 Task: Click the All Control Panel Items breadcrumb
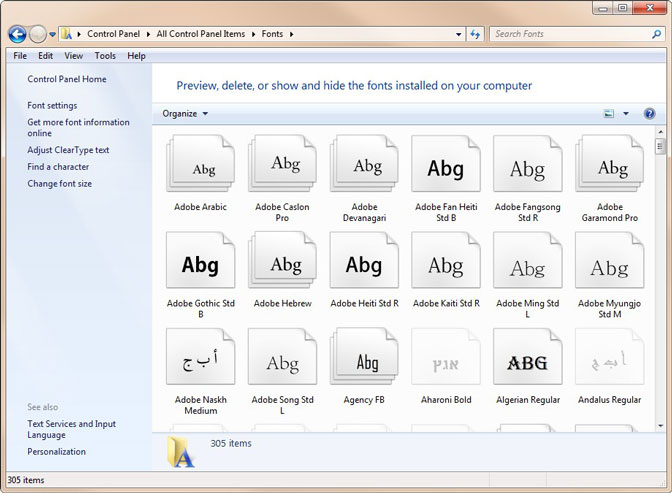201,34
